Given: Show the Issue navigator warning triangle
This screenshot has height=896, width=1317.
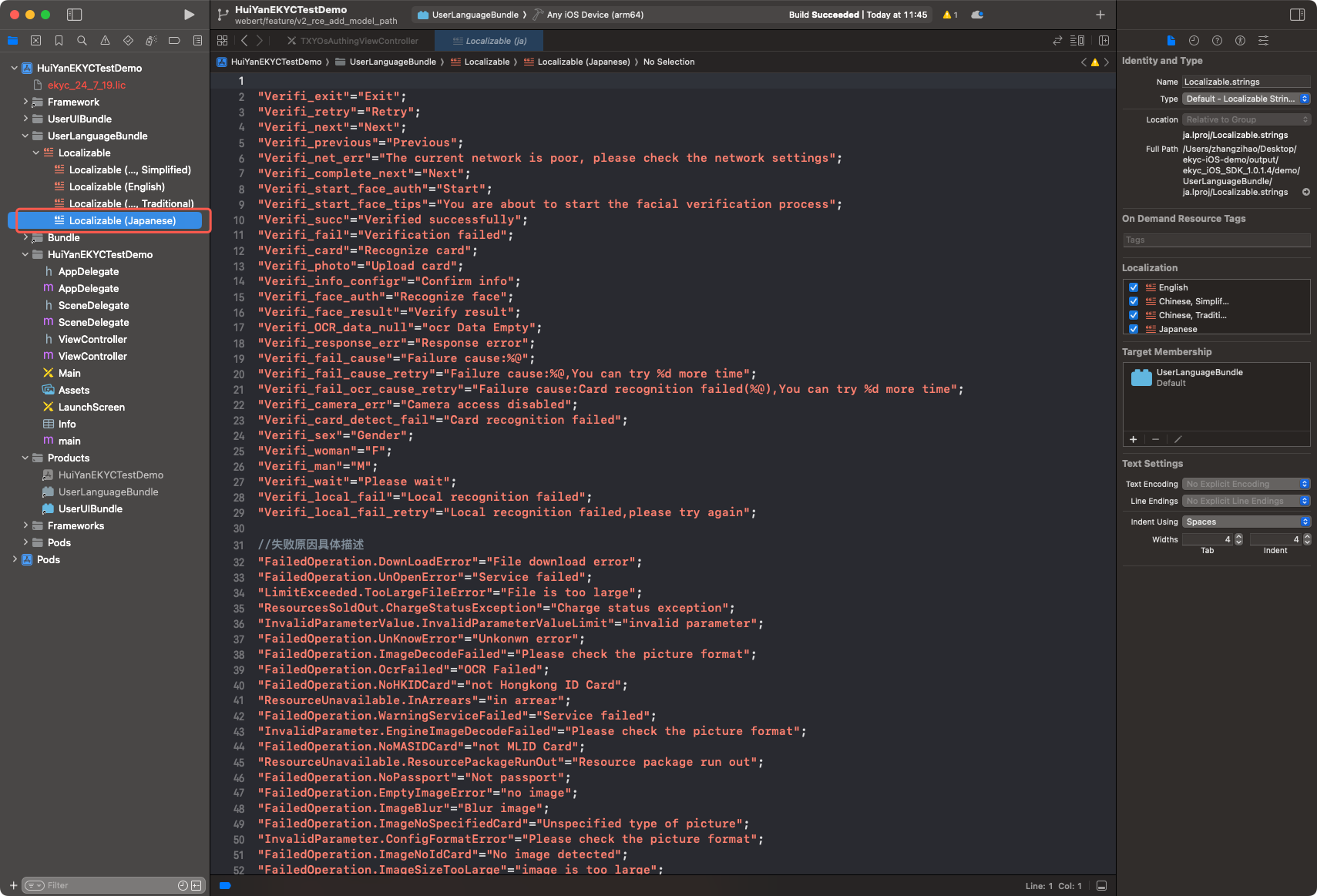Looking at the screenshot, I should pos(105,41).
